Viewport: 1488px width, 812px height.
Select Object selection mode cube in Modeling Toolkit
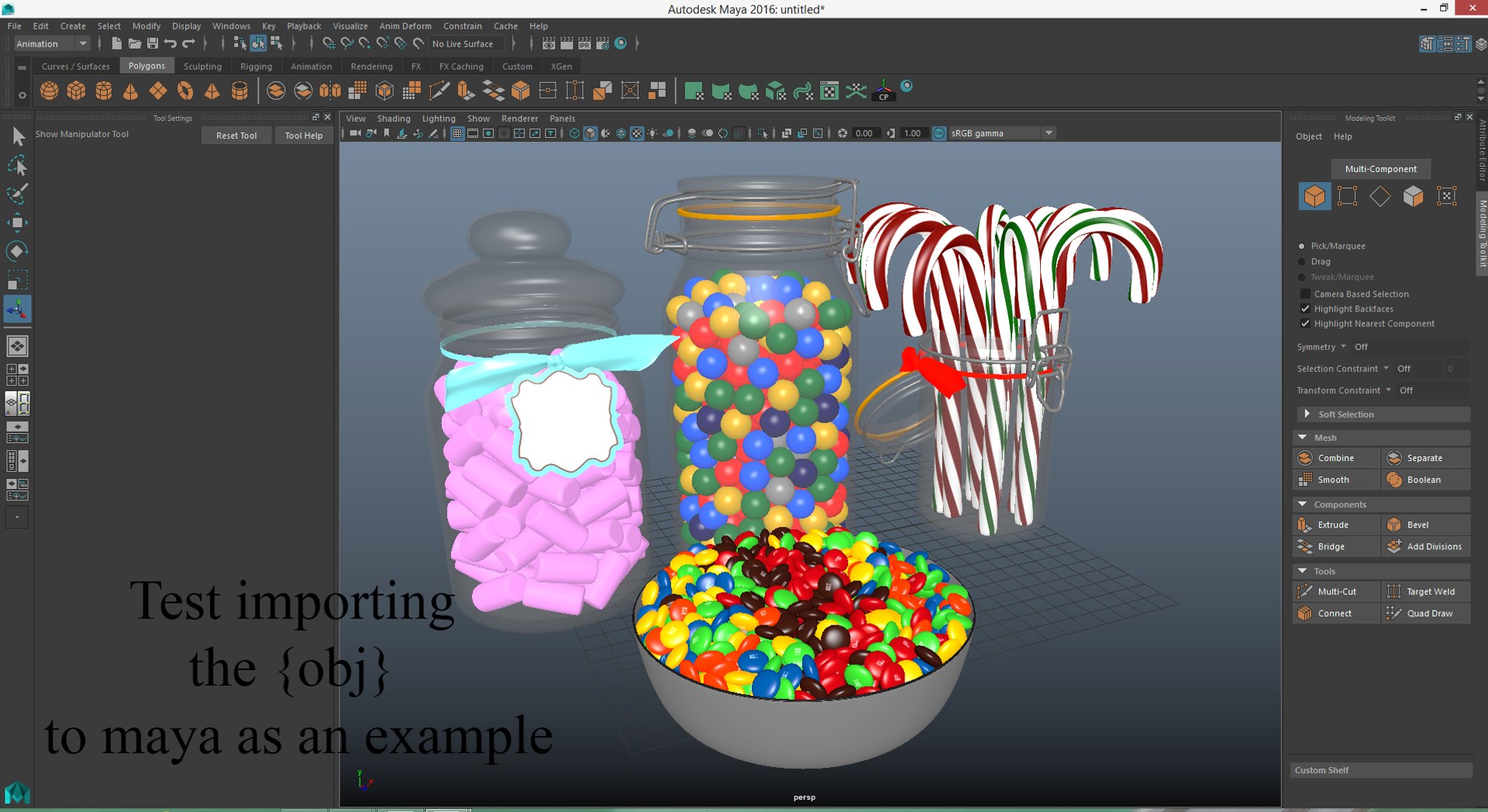(1314, 196)
